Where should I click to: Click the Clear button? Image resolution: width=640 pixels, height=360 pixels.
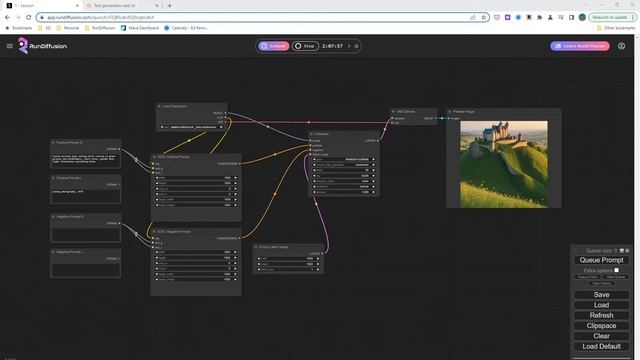click(x=601, y=336)
